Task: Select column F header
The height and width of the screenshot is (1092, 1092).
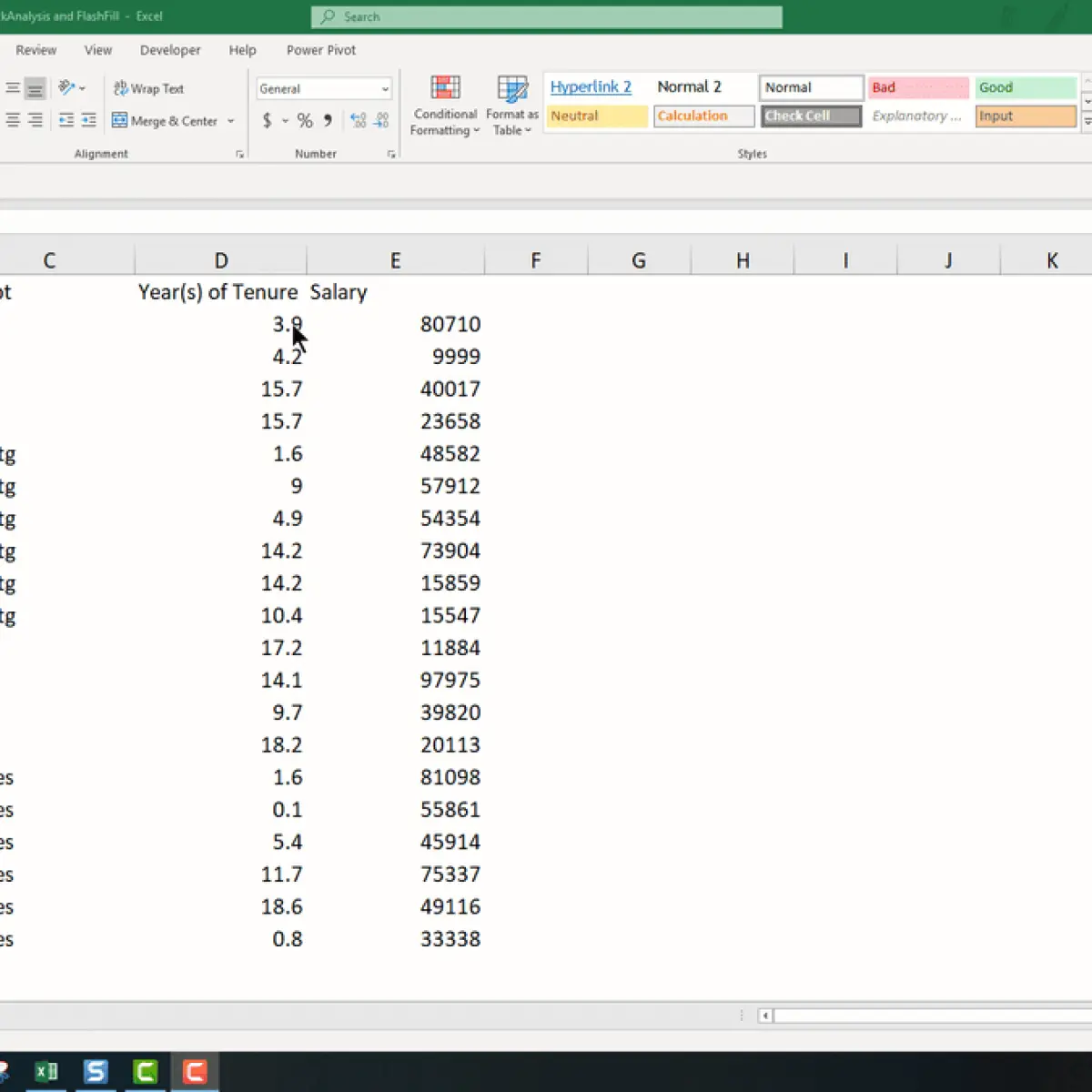Action: coord(536,261)
